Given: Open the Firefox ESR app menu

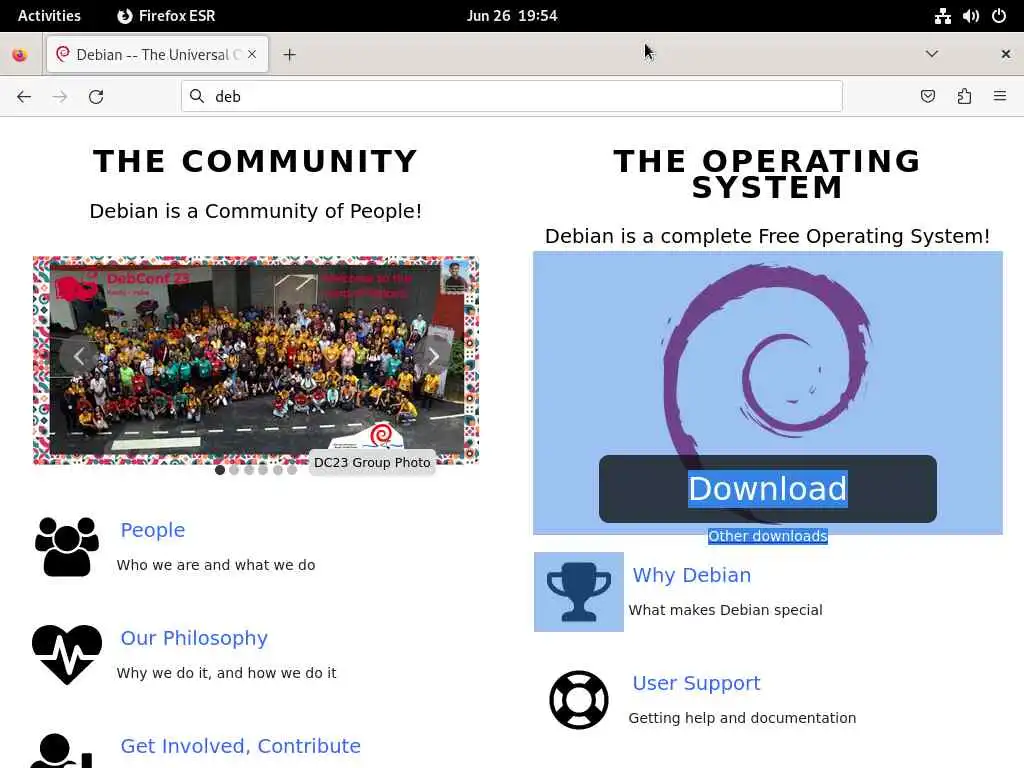Looking at the screenshot, I should (x=166, y=16).
